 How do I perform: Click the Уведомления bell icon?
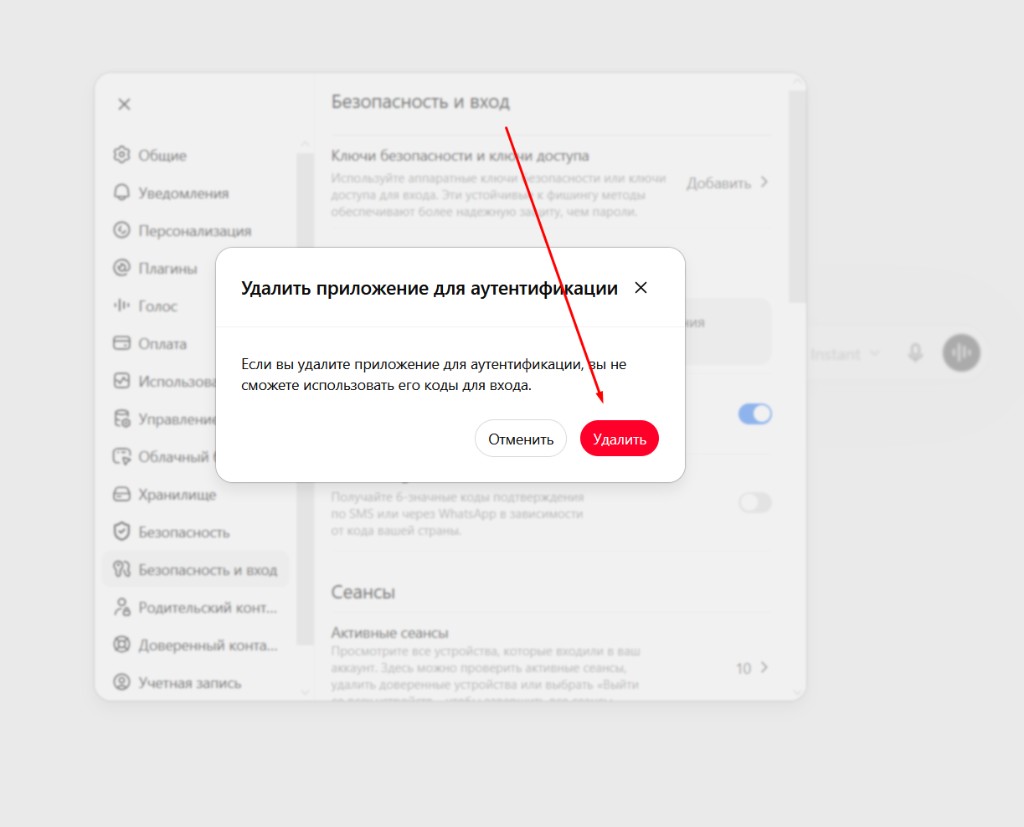click(x=121, y=192)
